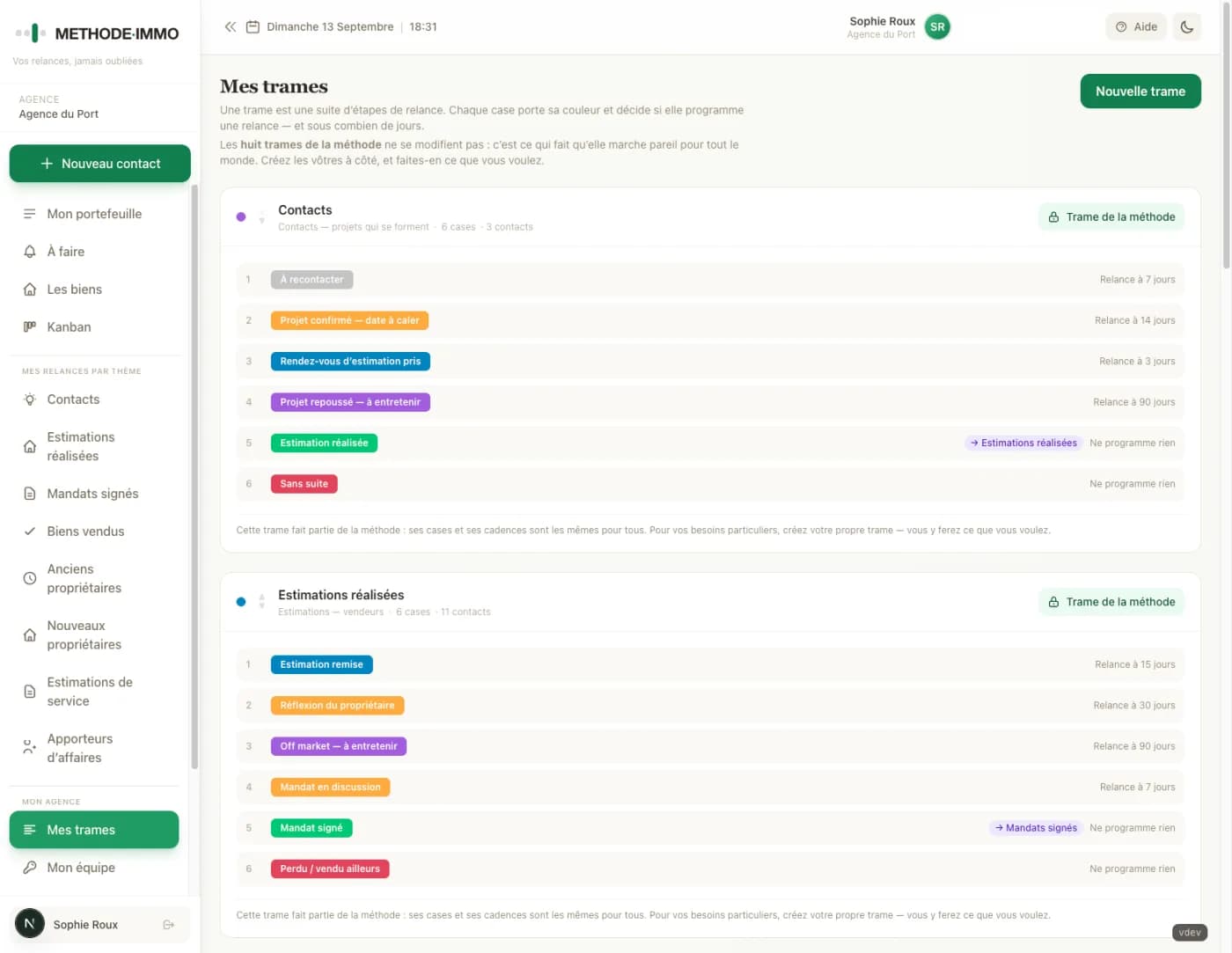The image size is (1232, 953).
Task: Click the sidebar's vertical scrollbar
Action: coord(194,475)
